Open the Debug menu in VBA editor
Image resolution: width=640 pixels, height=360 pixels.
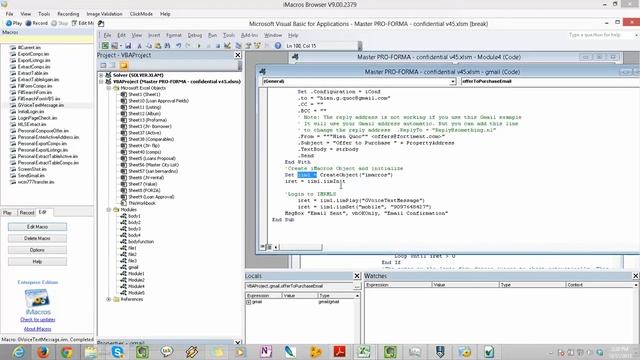(x=195, y=35)
